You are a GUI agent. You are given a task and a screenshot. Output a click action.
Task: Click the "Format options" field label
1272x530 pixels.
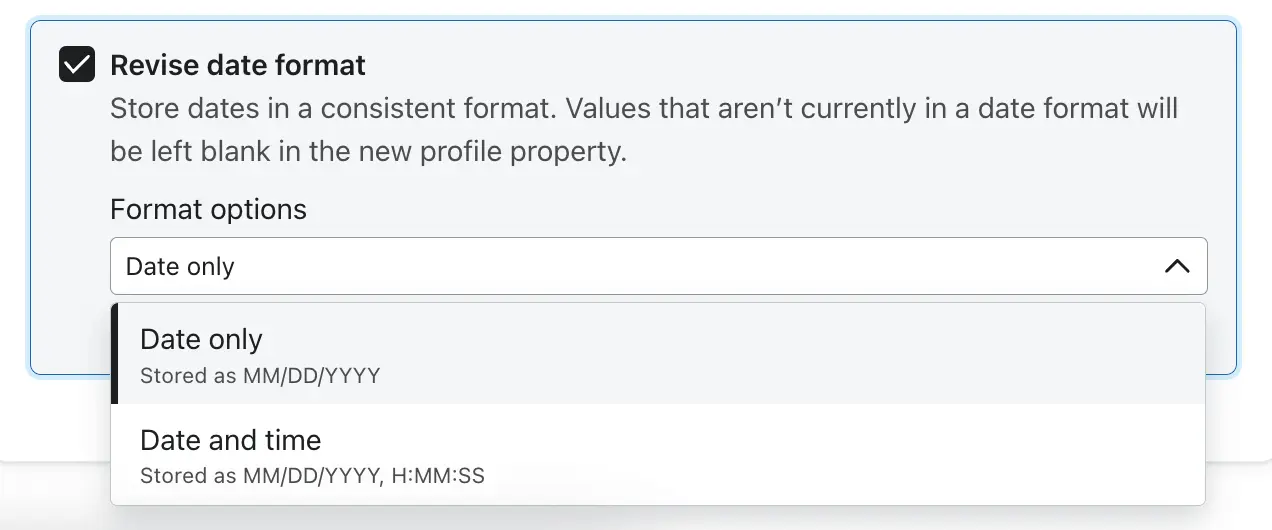pos(208,209)
